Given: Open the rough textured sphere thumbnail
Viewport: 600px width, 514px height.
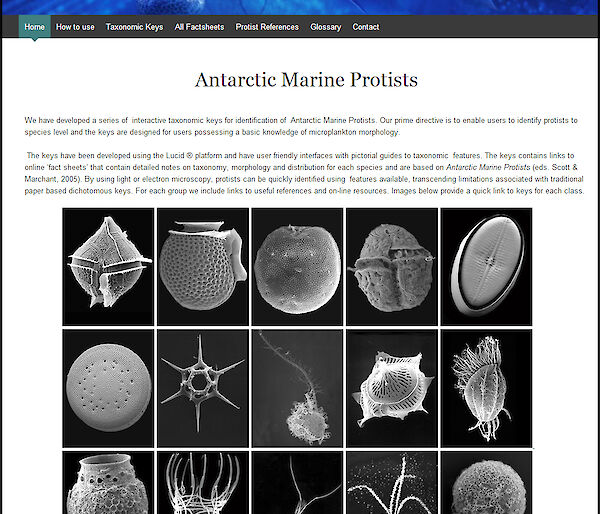Looking at the screenshot, I should click(x=486, y=483).
